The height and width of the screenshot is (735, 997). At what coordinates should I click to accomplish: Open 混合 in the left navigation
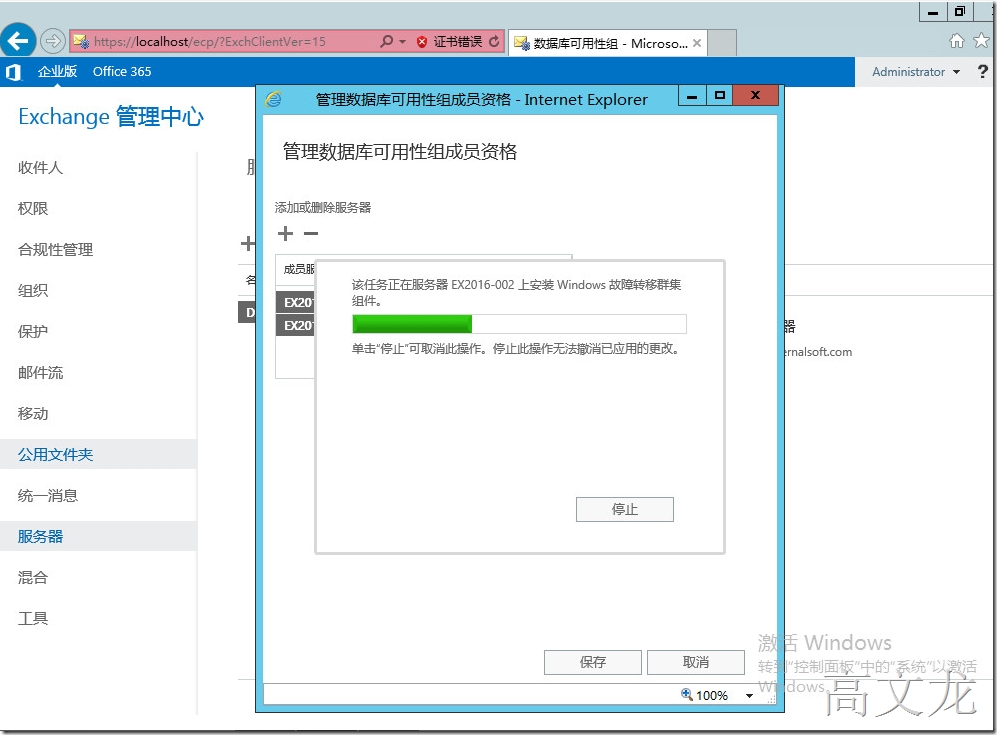coord(33,578)
